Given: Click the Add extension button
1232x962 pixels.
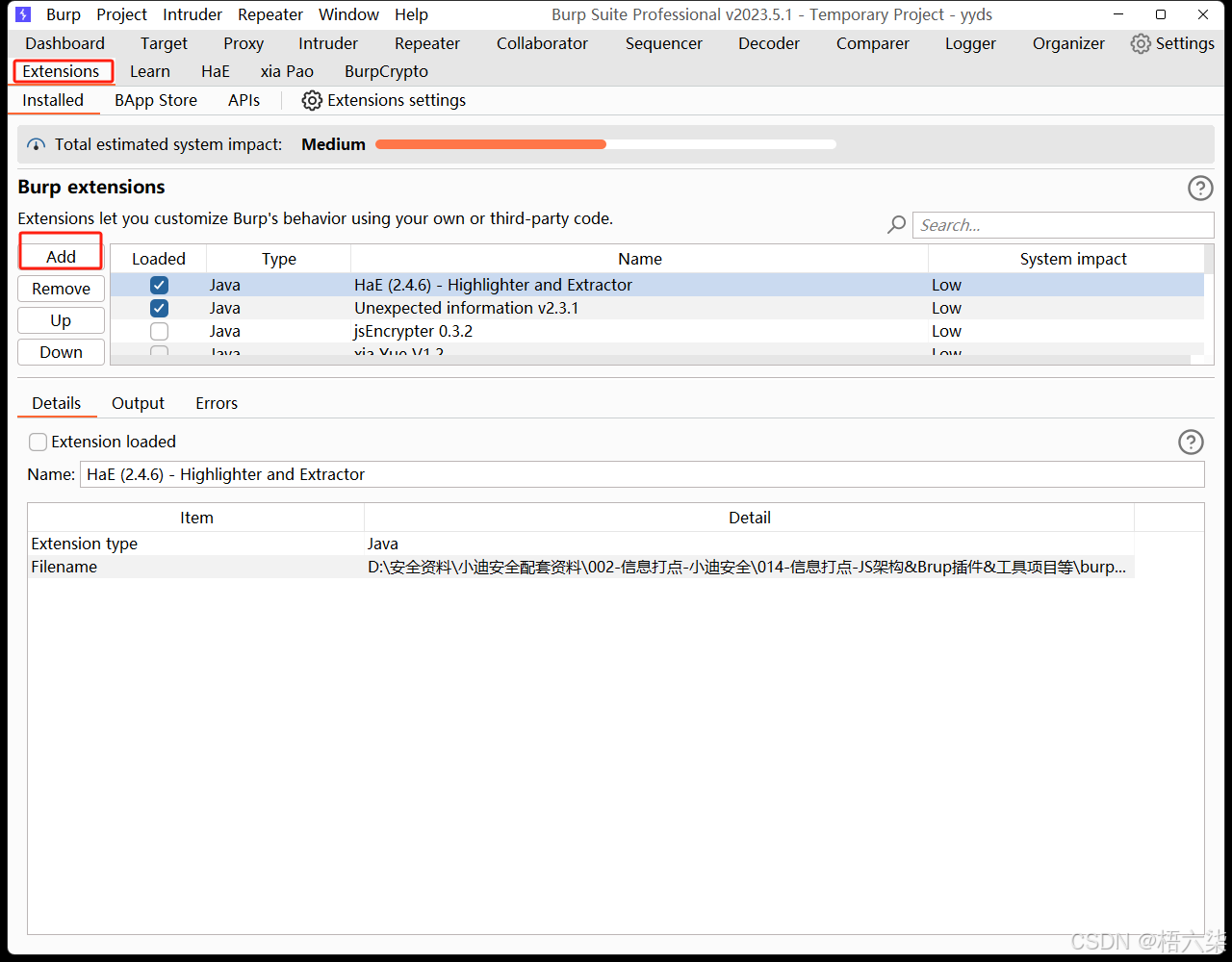Looking at the screenshot, I should tap(61, 257).
